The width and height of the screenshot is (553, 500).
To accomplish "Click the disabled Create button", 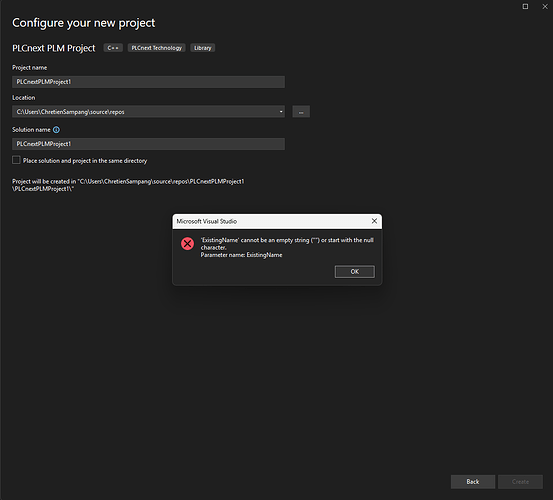I will [x=520, y=482].
